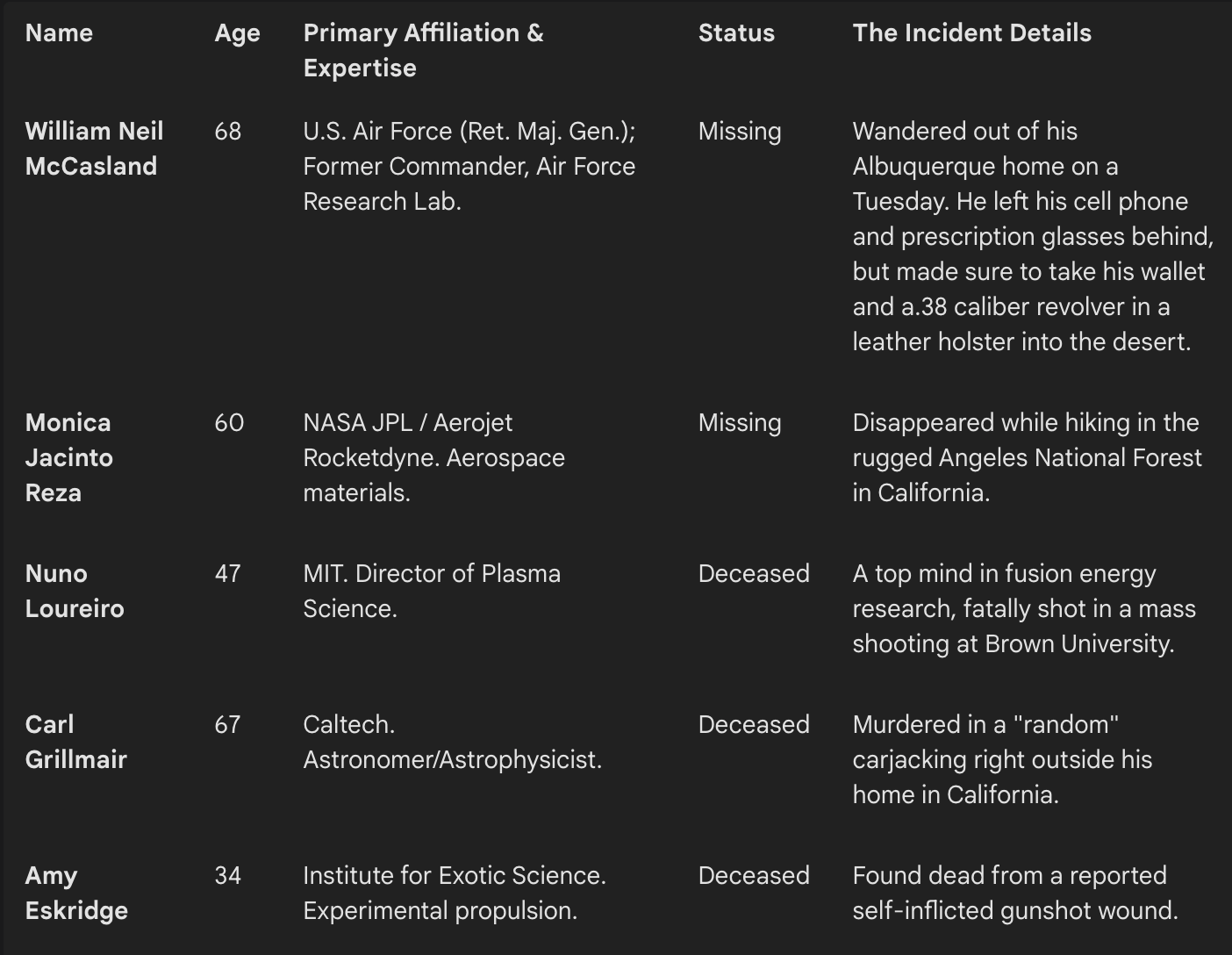Select the NASA JPL / Aerojet Rocketdyne cell
Image resolution: width=1232 pixels, height=955 pixels.
(x=433, y=457)
